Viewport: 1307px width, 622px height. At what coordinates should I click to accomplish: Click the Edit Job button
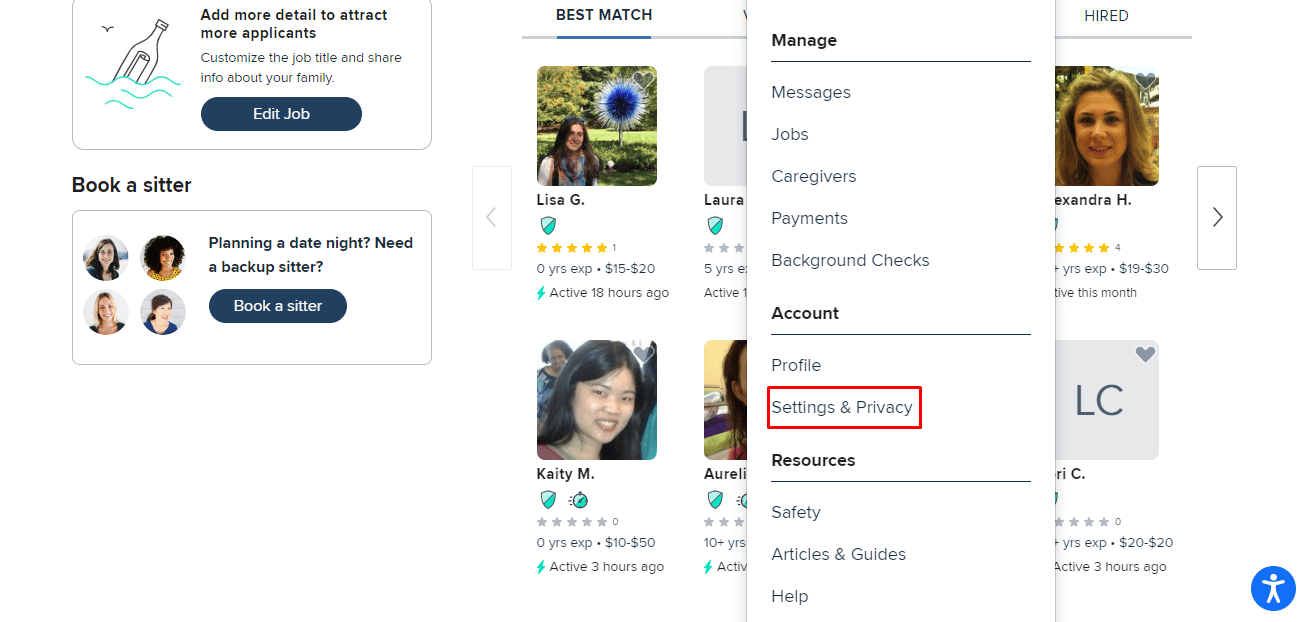click(281, 114)
